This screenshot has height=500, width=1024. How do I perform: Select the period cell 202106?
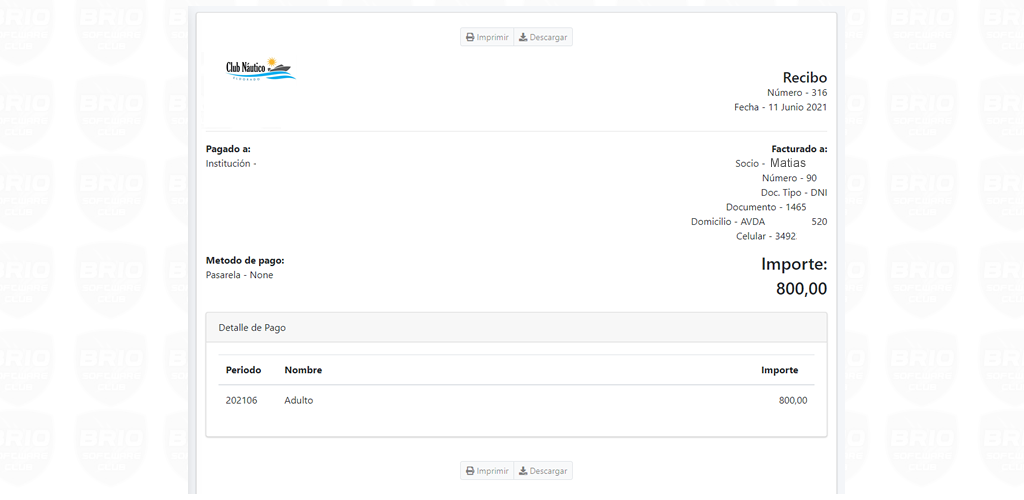(242, 401)
